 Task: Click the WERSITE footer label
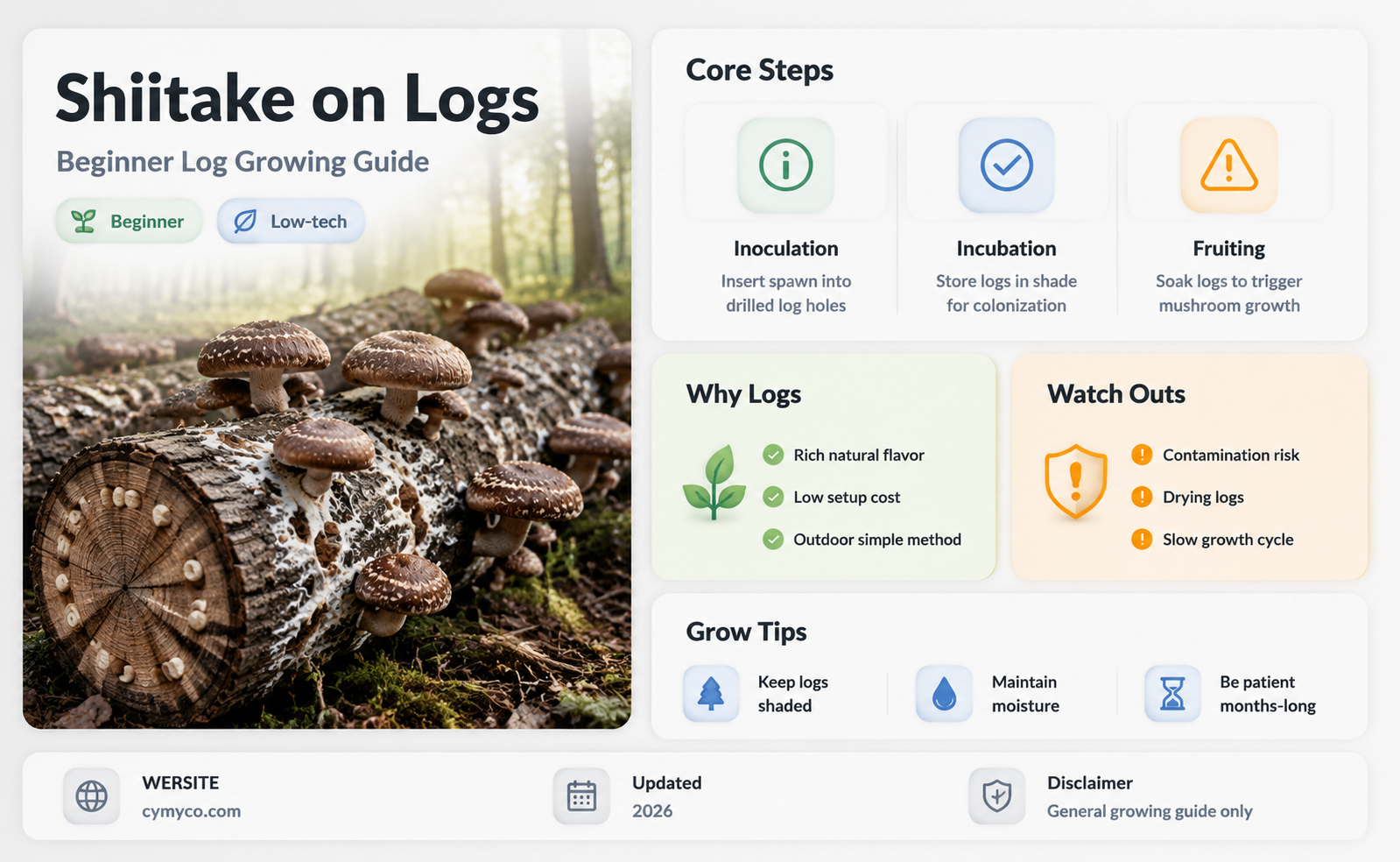point(180,783)
